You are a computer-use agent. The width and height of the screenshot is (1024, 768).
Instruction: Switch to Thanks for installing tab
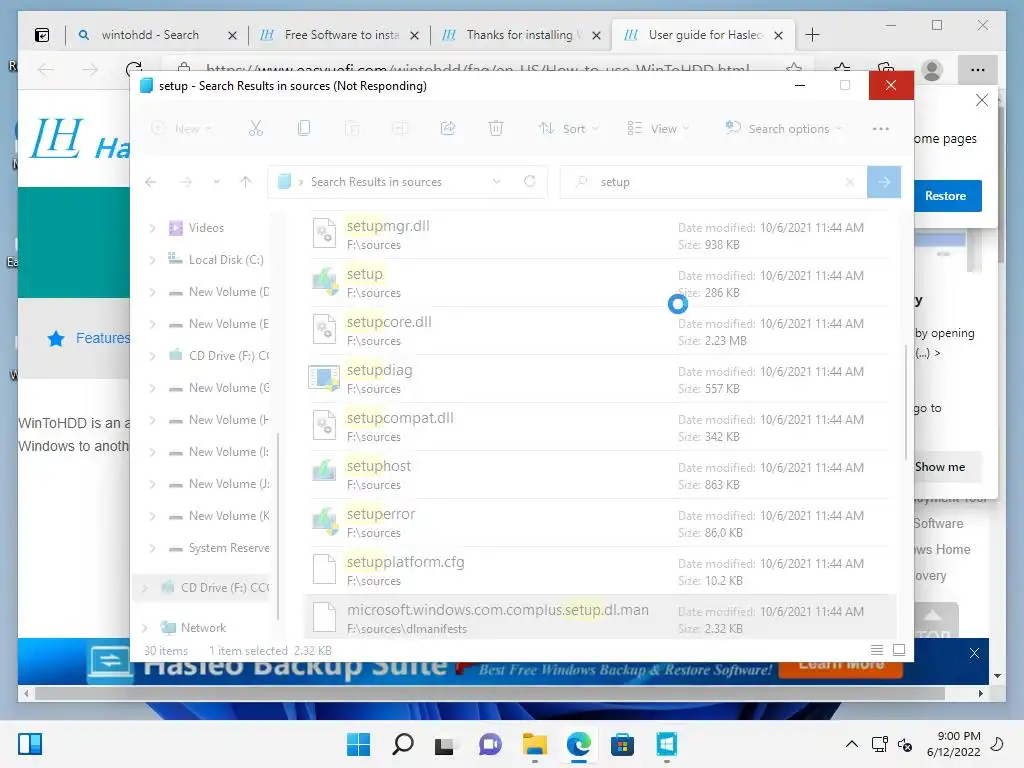[x=522, y=35]
